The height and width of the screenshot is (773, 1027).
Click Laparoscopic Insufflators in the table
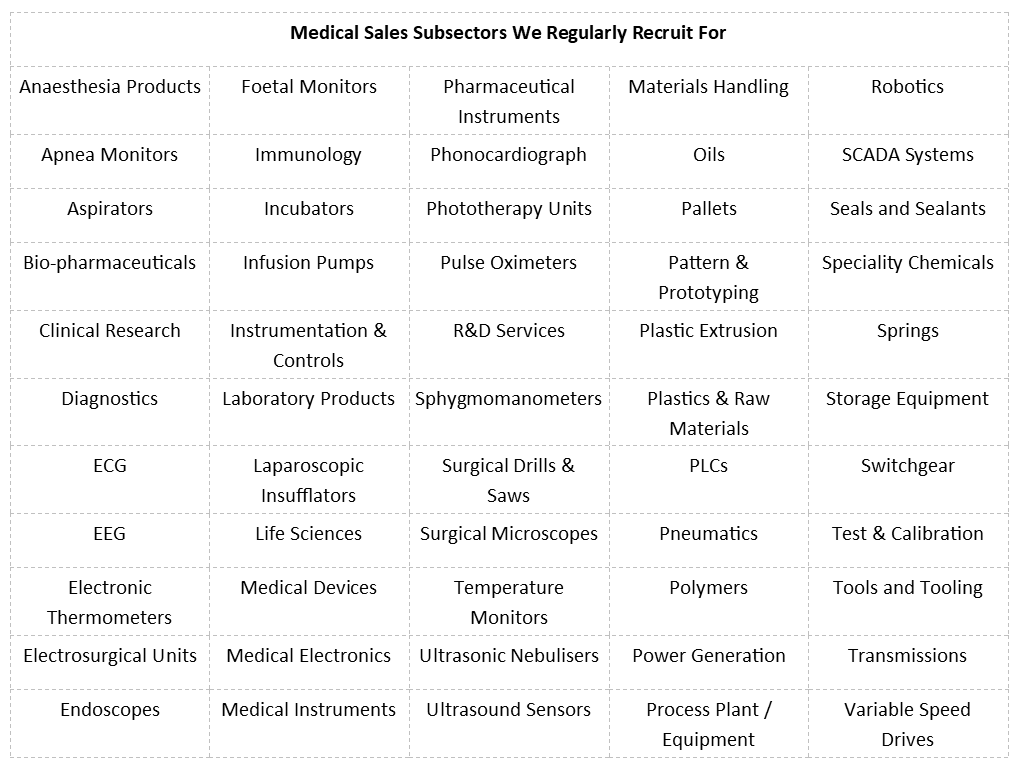tap(308, 480)
